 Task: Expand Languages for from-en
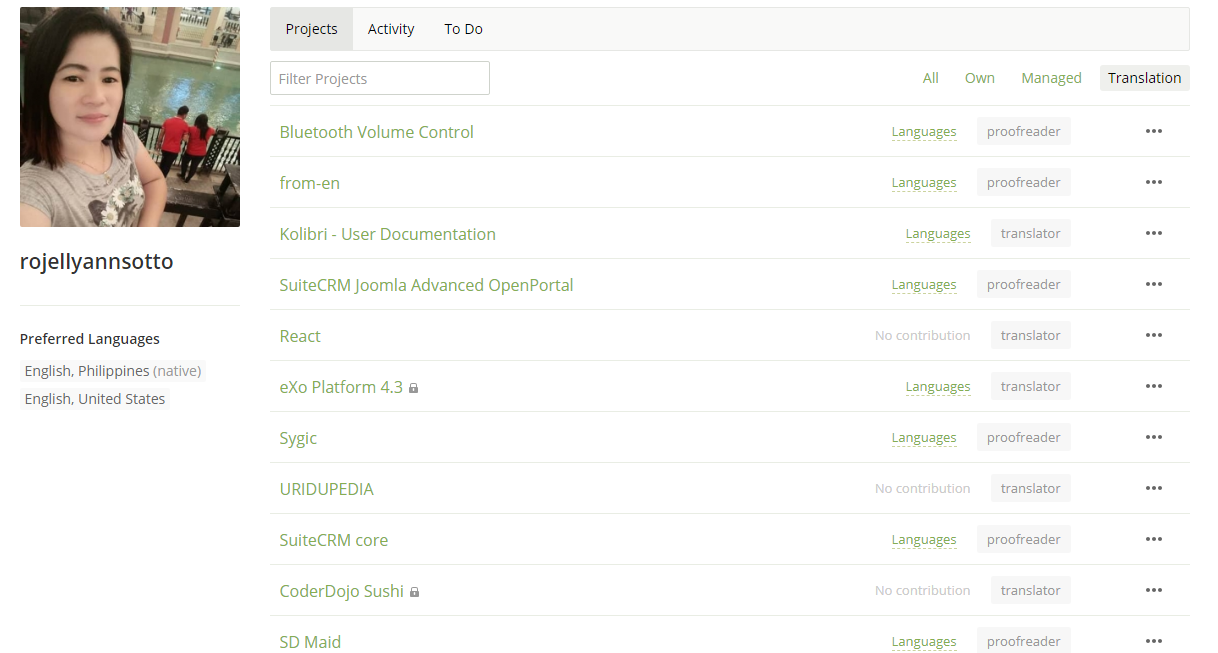click(x=924, y=183)
